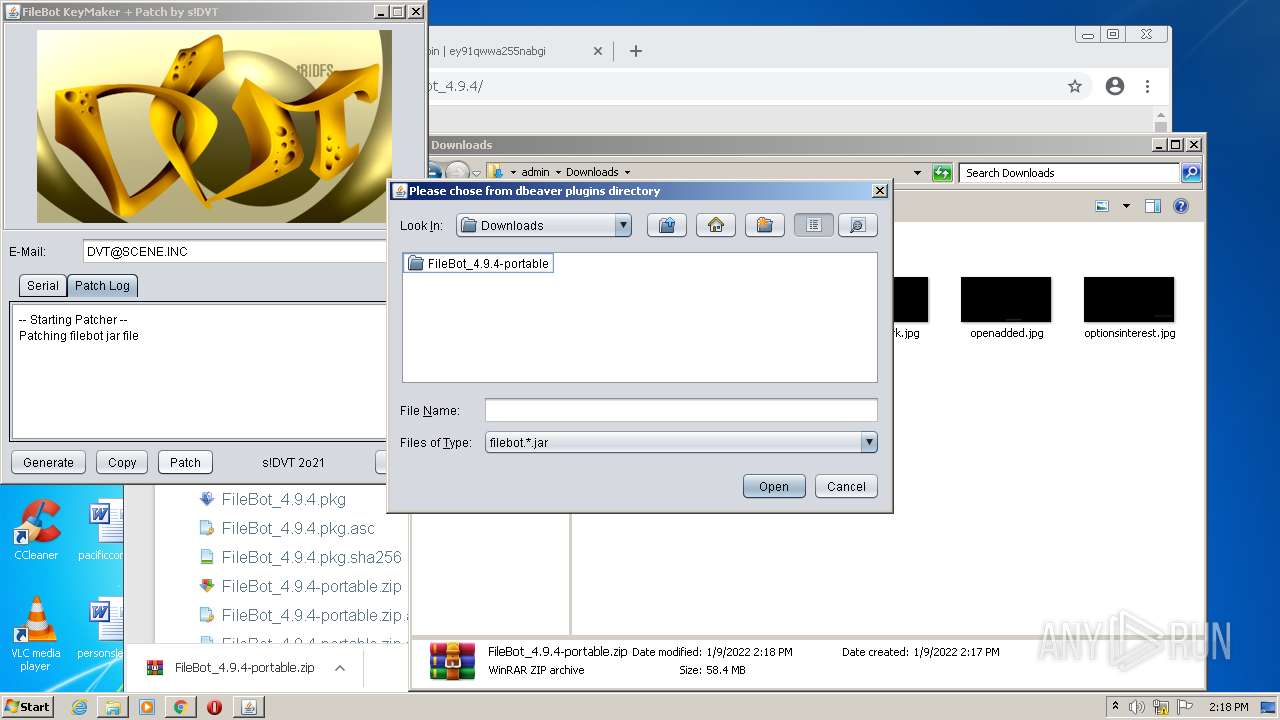Click the Patch button in KeyMaker

click(x=185, y=462)
